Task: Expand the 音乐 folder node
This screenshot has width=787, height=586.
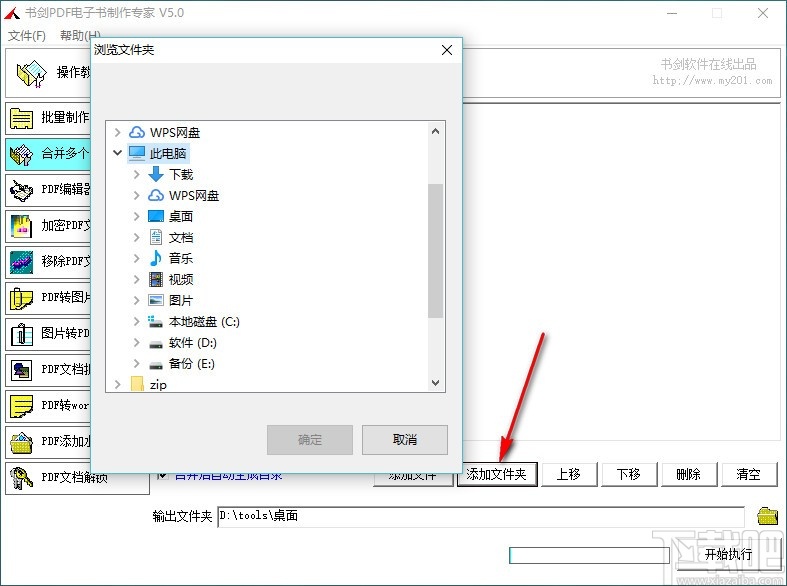Action: (x=137, y=258)
